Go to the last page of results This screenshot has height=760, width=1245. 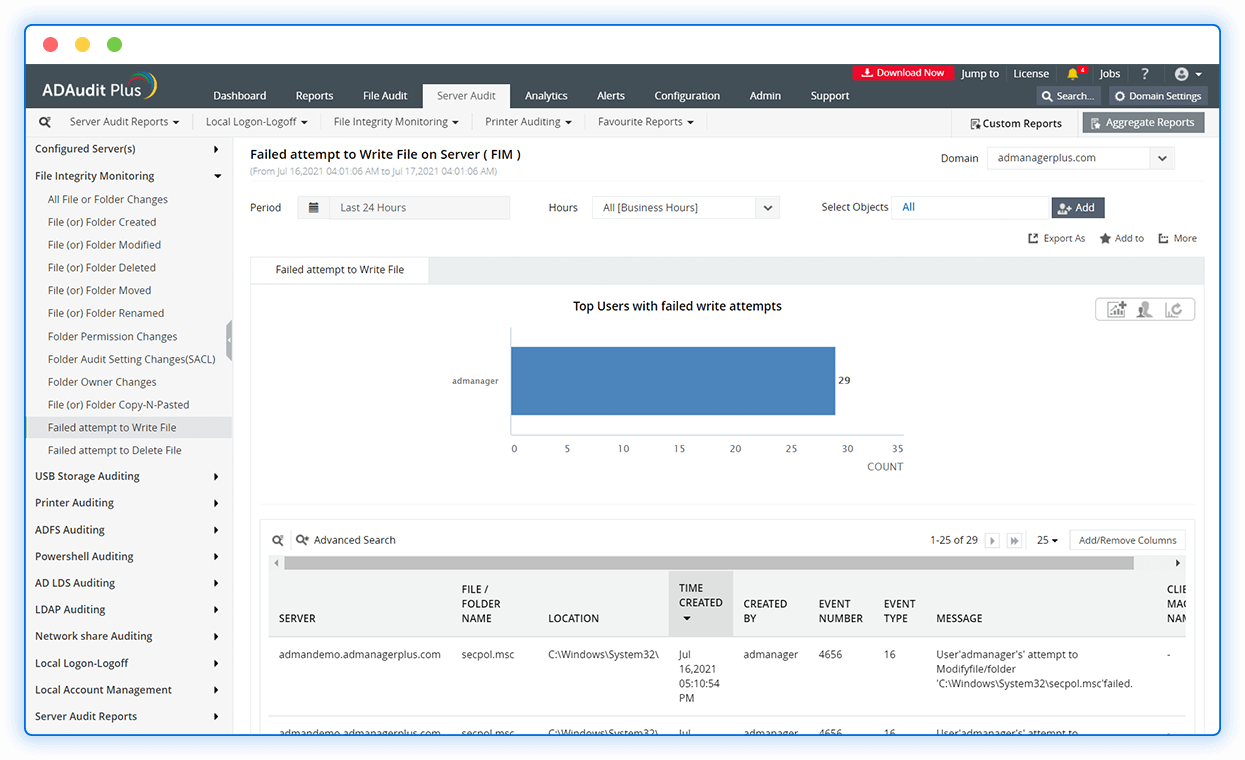click(1014, 541)
